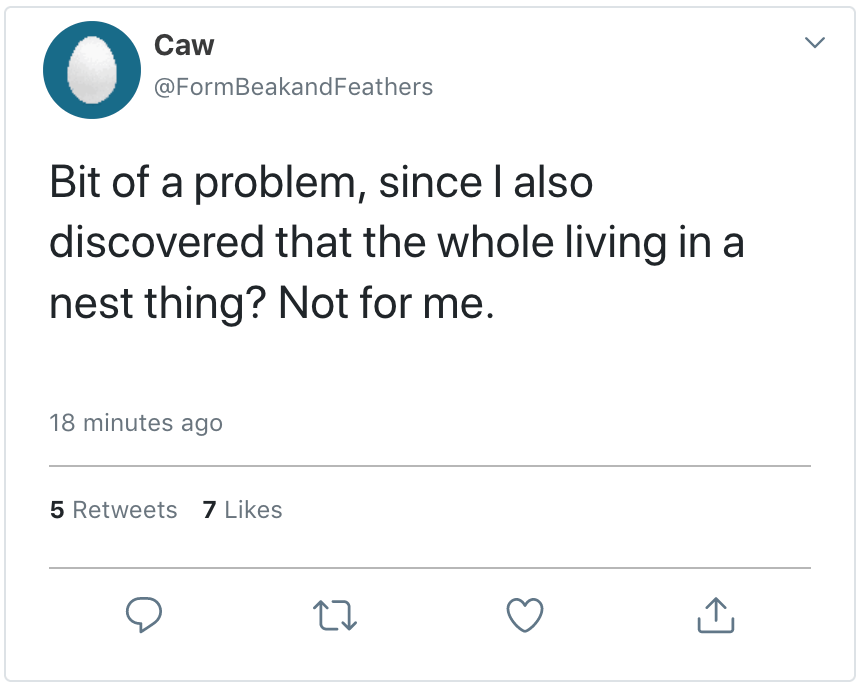
Task: Reply to Caw's tweet
Action: tap(144, 614)
